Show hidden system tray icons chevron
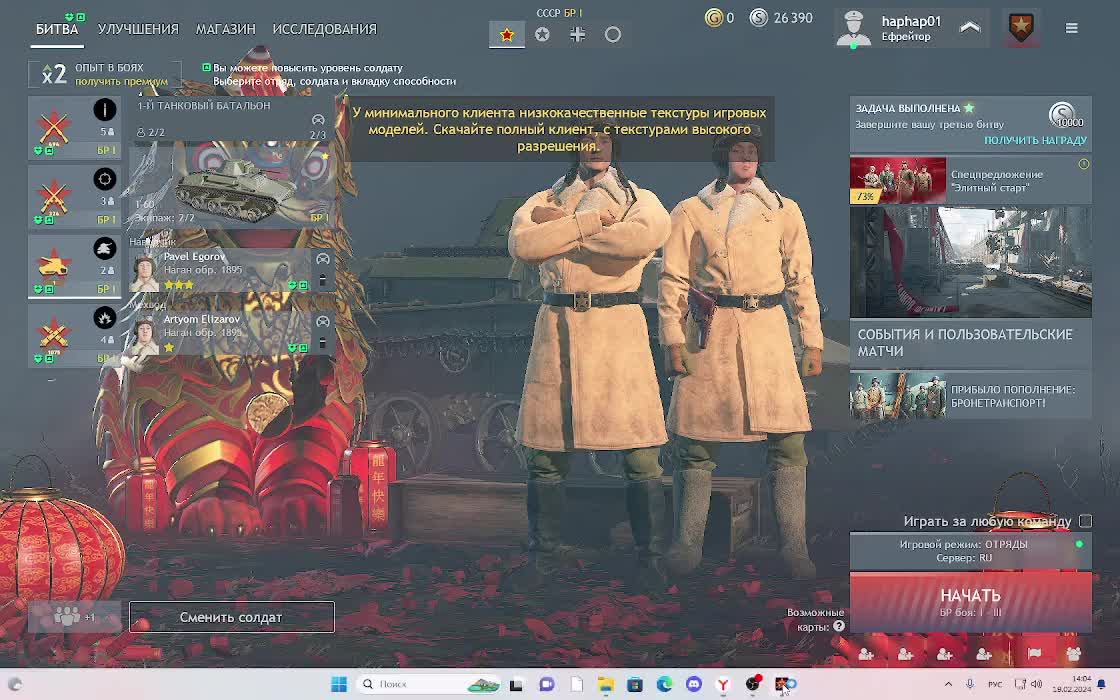Viewport: 1120px width, 700px height. click(x=948, y=684)
